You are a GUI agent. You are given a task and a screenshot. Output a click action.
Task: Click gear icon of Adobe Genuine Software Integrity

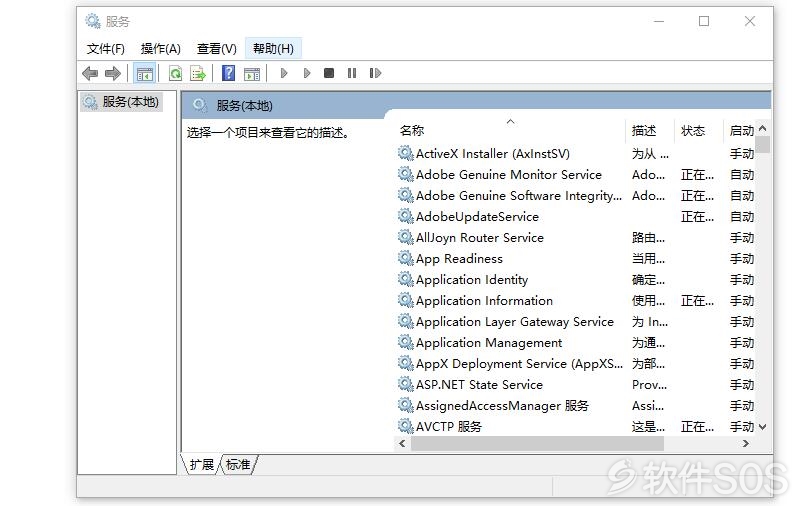coord(406,195)
